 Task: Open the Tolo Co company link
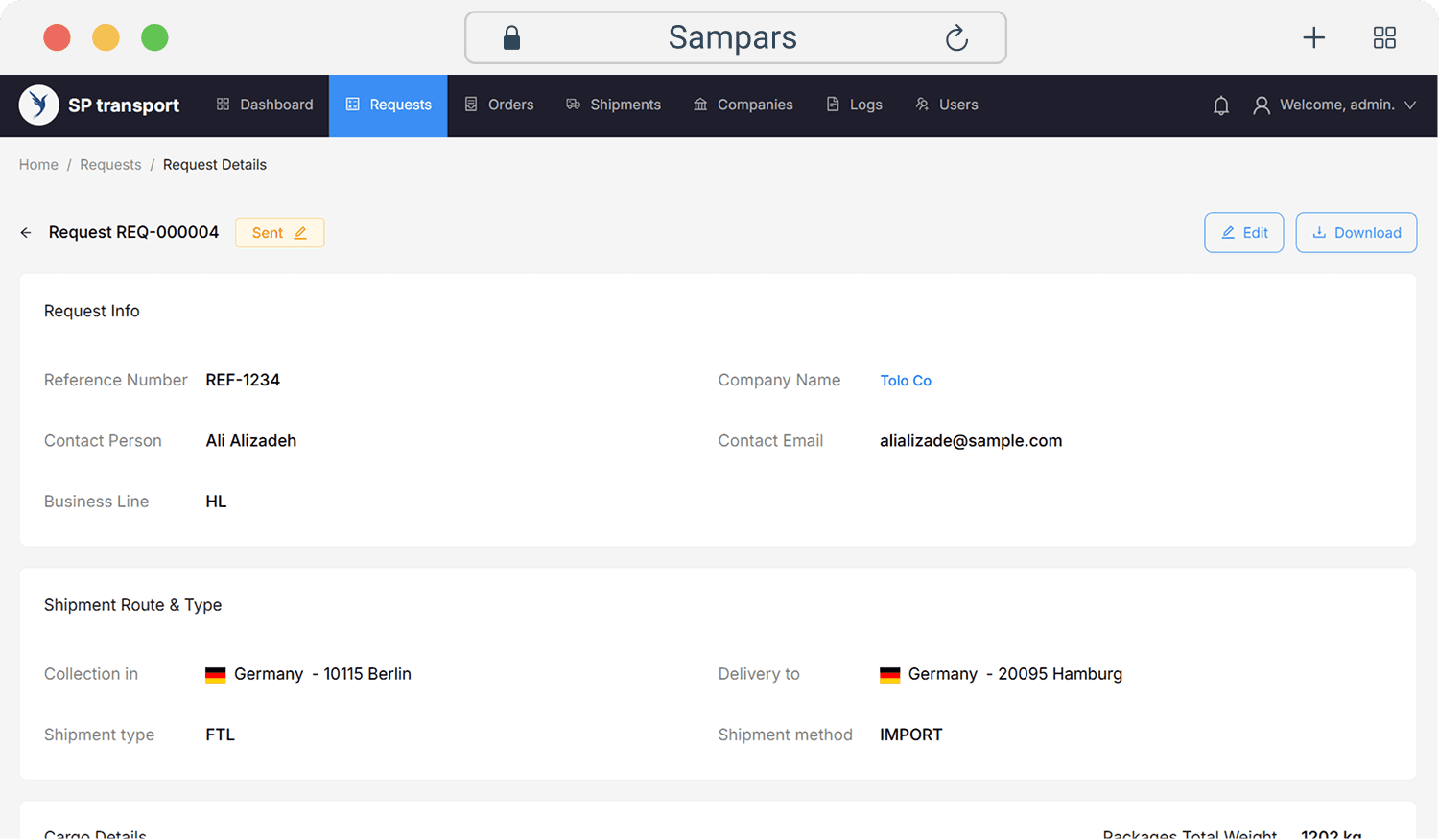pos(906,381)
